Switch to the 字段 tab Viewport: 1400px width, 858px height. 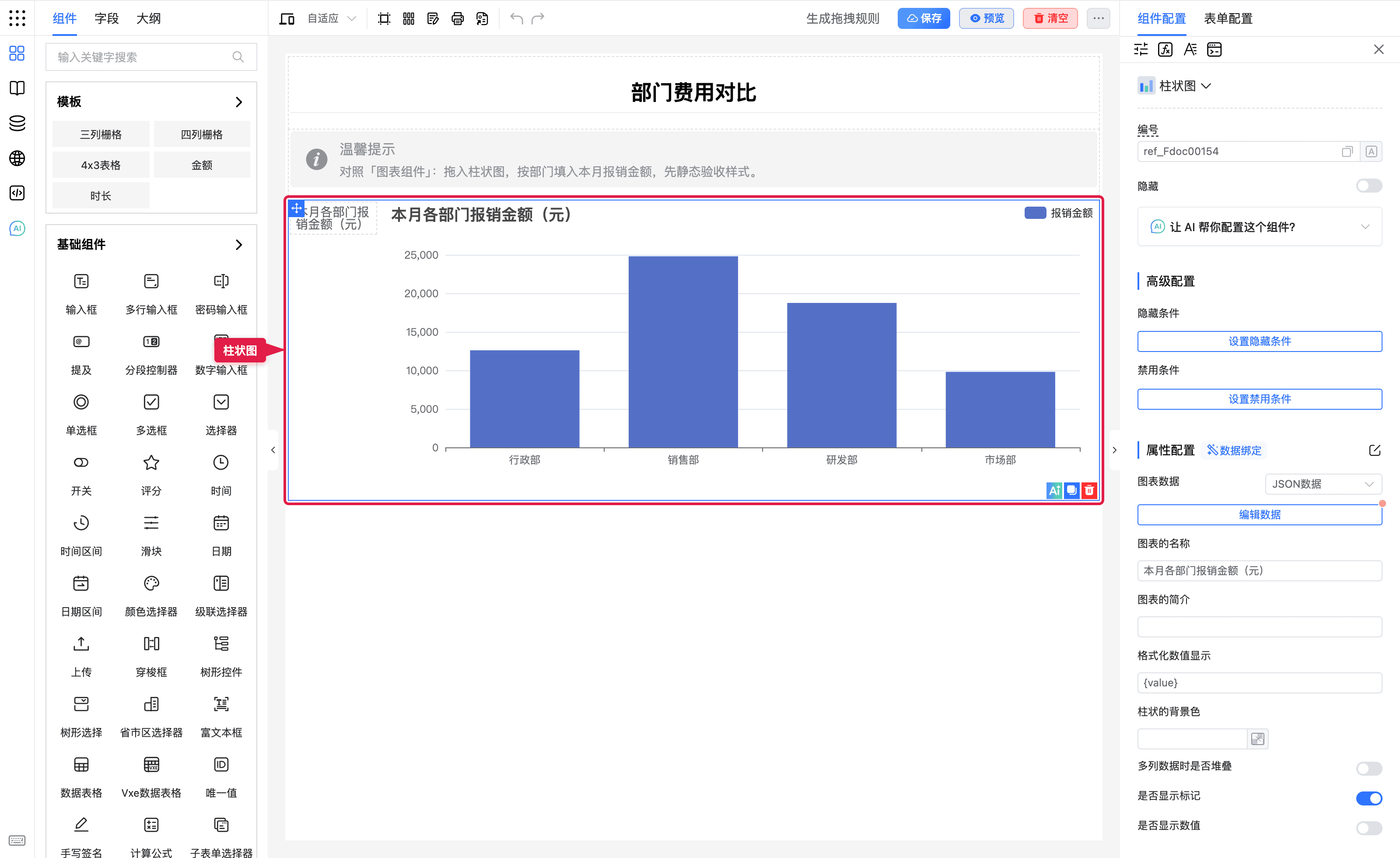[x=106, y=19]
